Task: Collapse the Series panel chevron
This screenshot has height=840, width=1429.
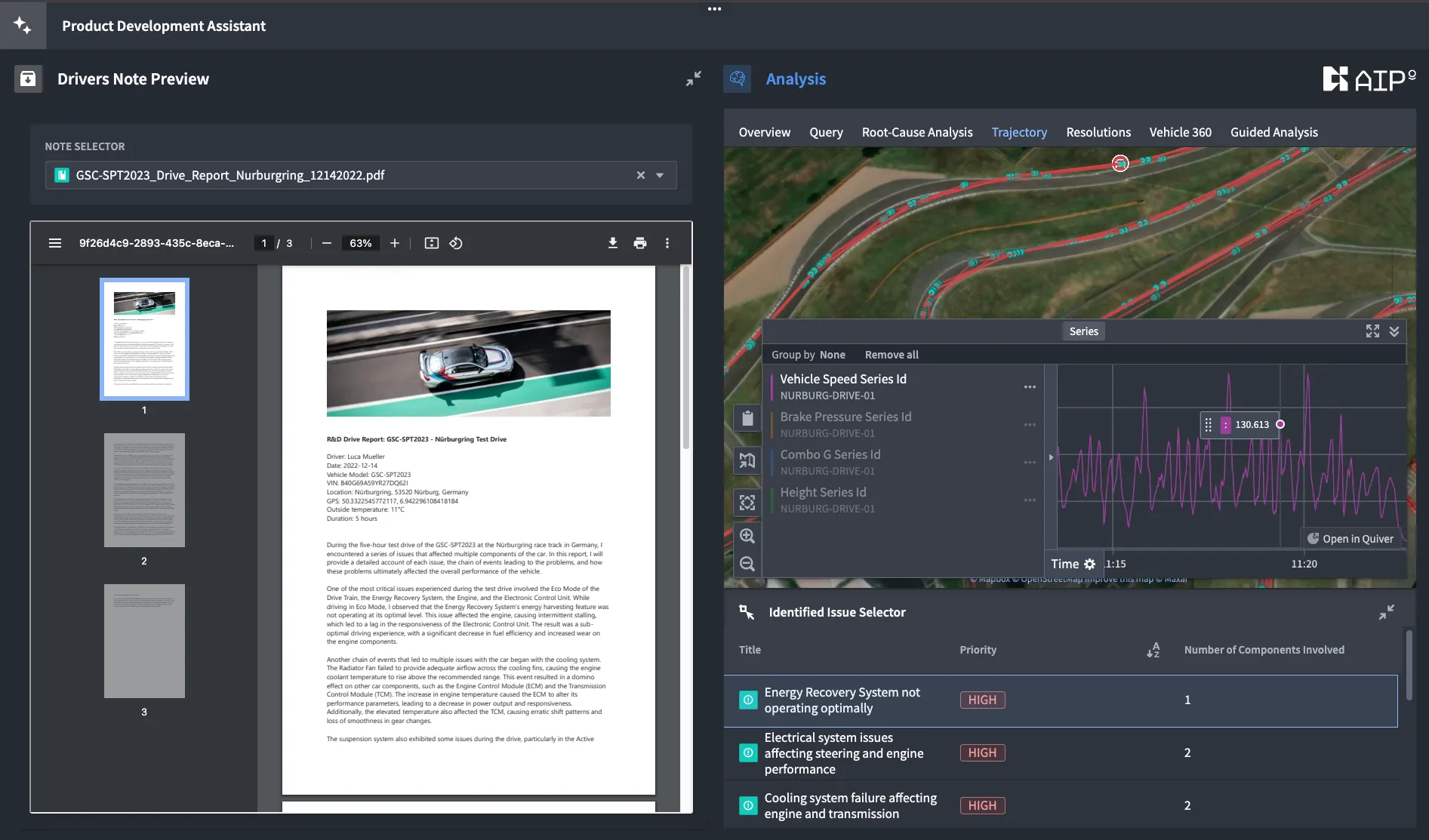Action: click(1394, 331)
